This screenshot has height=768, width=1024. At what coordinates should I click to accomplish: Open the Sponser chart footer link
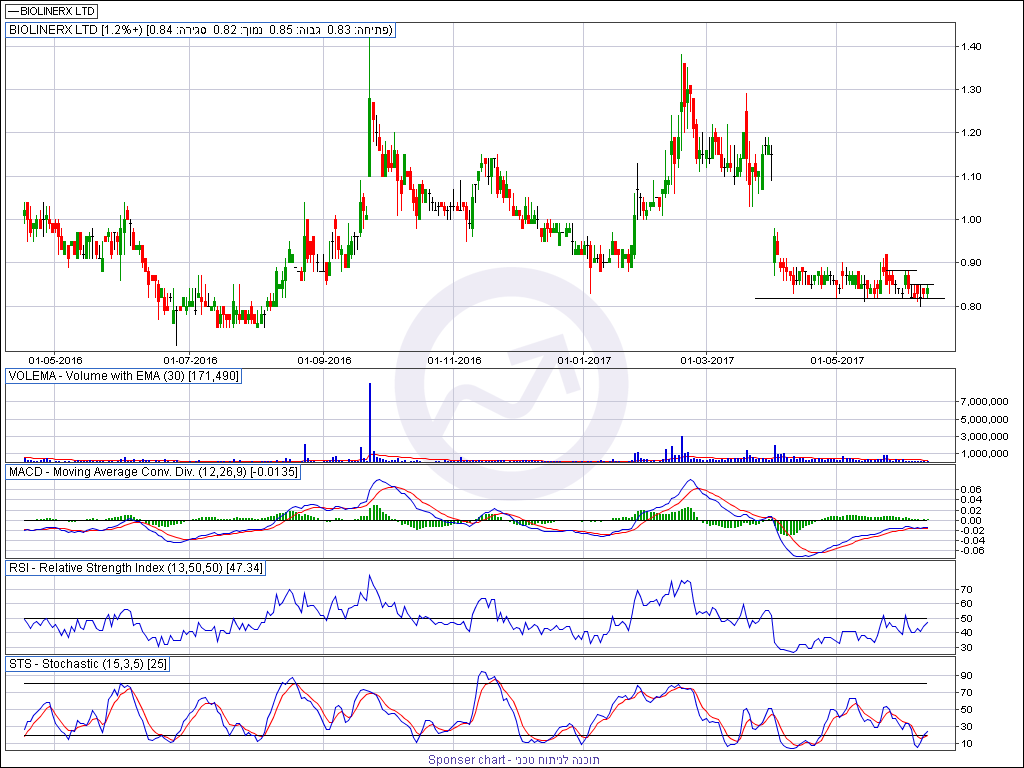pos(514,760)
